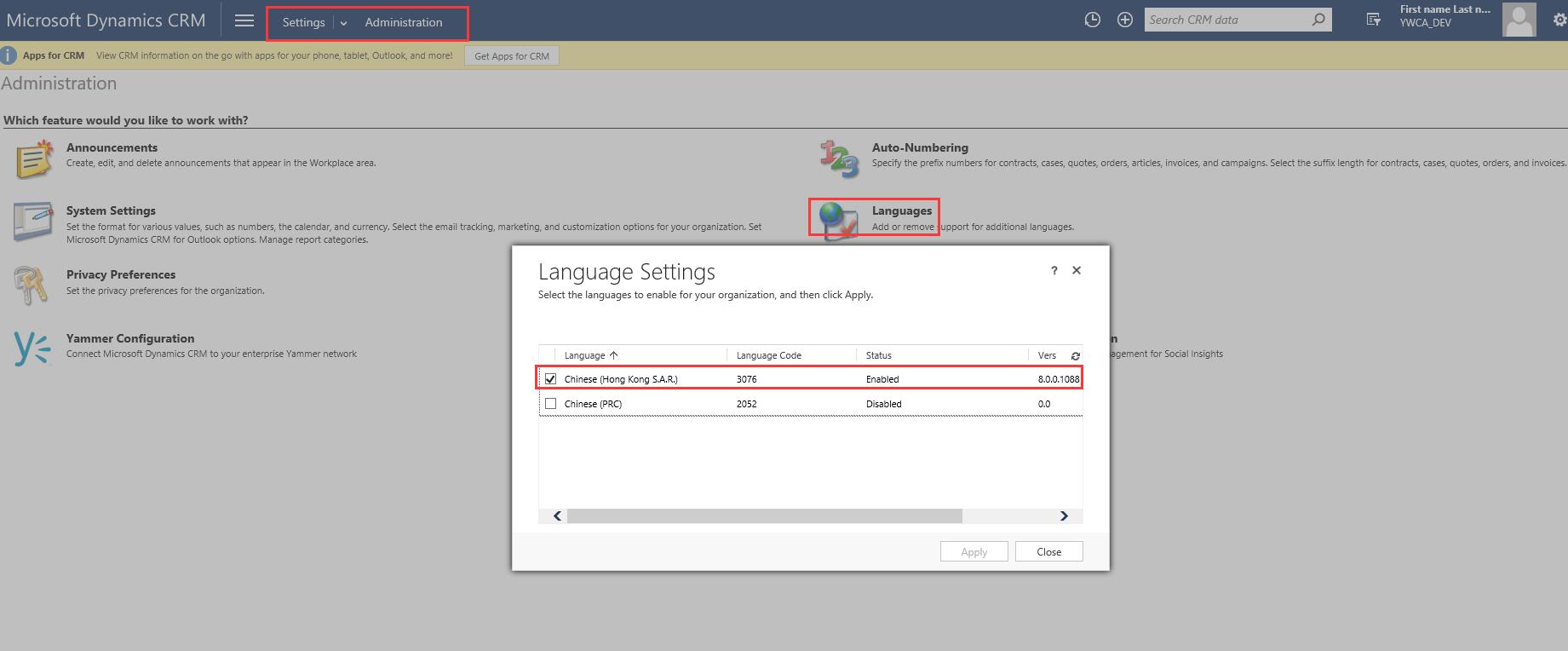Open the Announcements link

tap(112, 147)
